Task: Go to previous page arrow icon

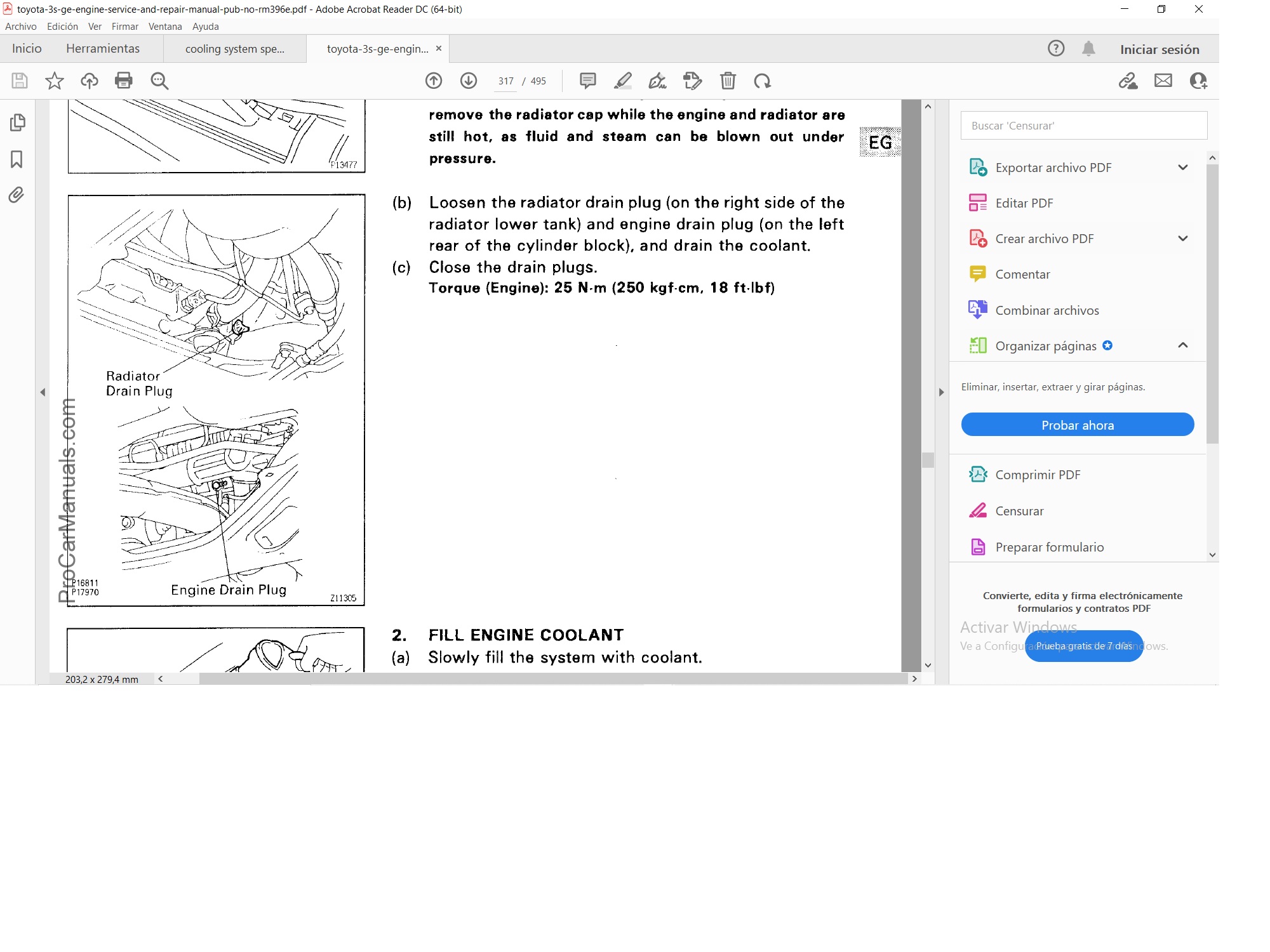Action: coord(434,81)
